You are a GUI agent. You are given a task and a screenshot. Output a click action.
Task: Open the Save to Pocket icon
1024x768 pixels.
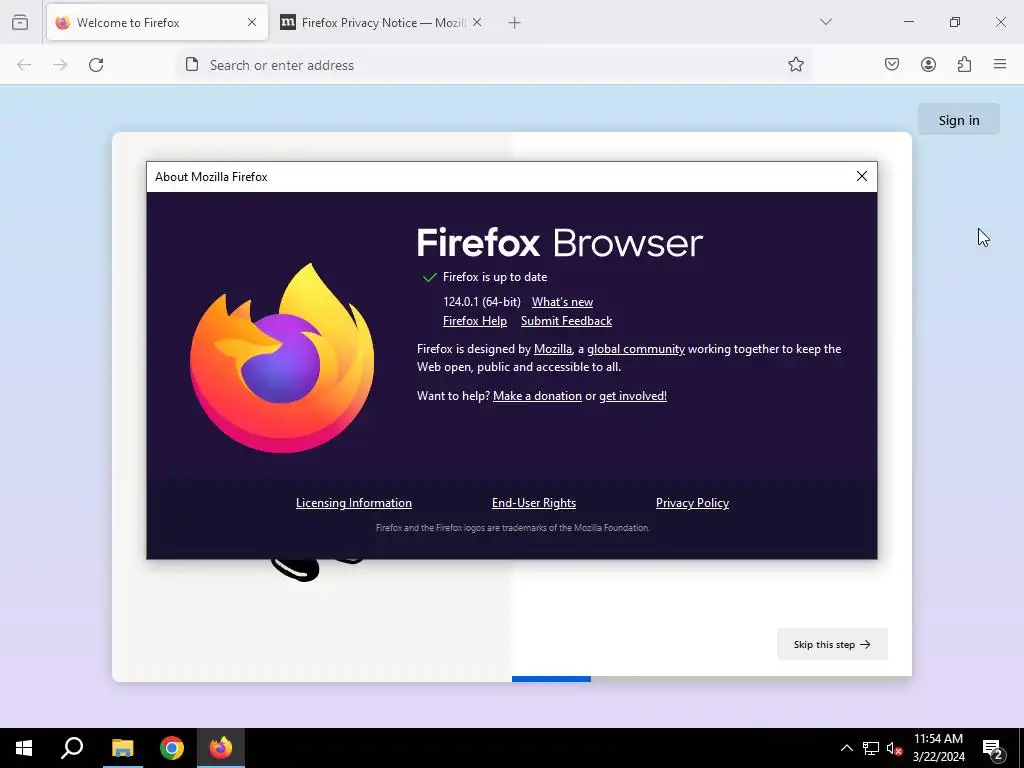click(892, 64)
